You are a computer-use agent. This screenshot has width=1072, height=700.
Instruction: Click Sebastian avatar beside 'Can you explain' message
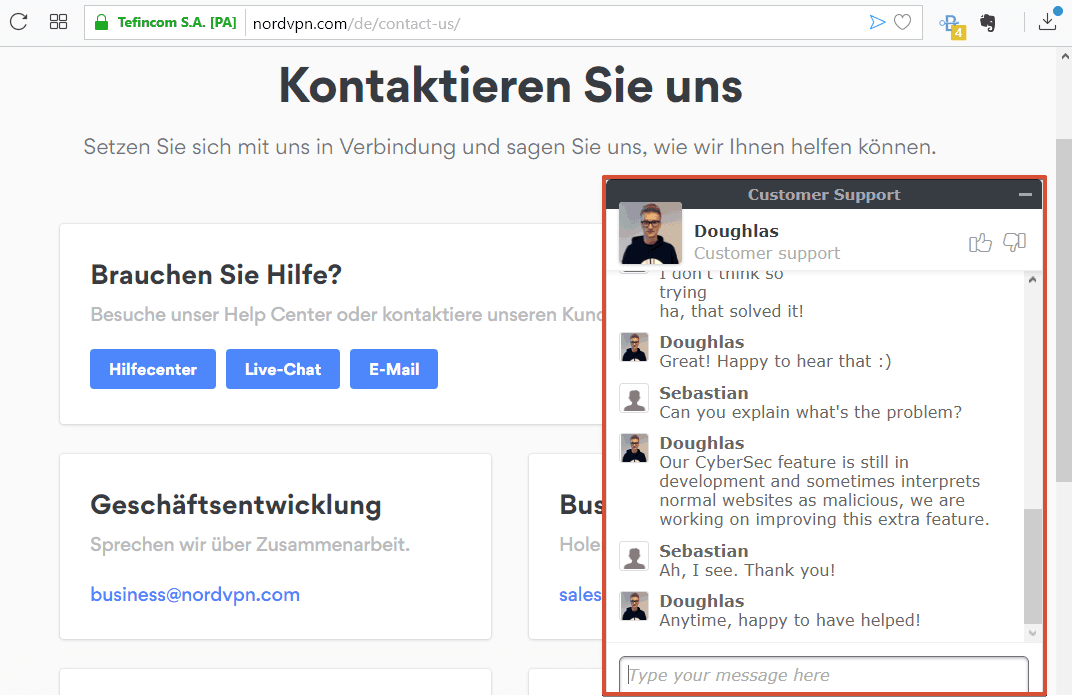[x=634, y=398]
